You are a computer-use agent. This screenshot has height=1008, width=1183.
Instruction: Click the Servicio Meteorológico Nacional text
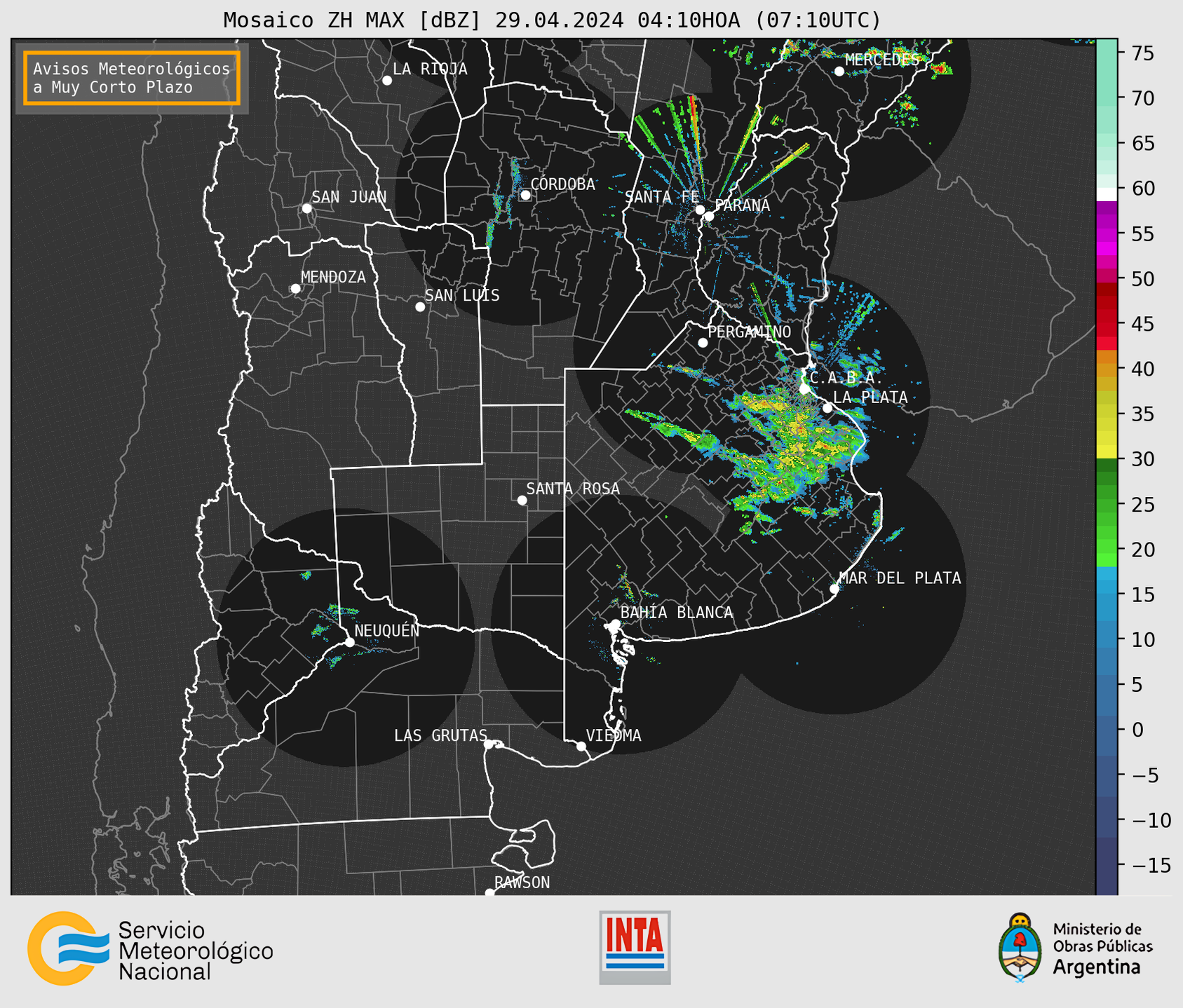[x=195, y=951]
